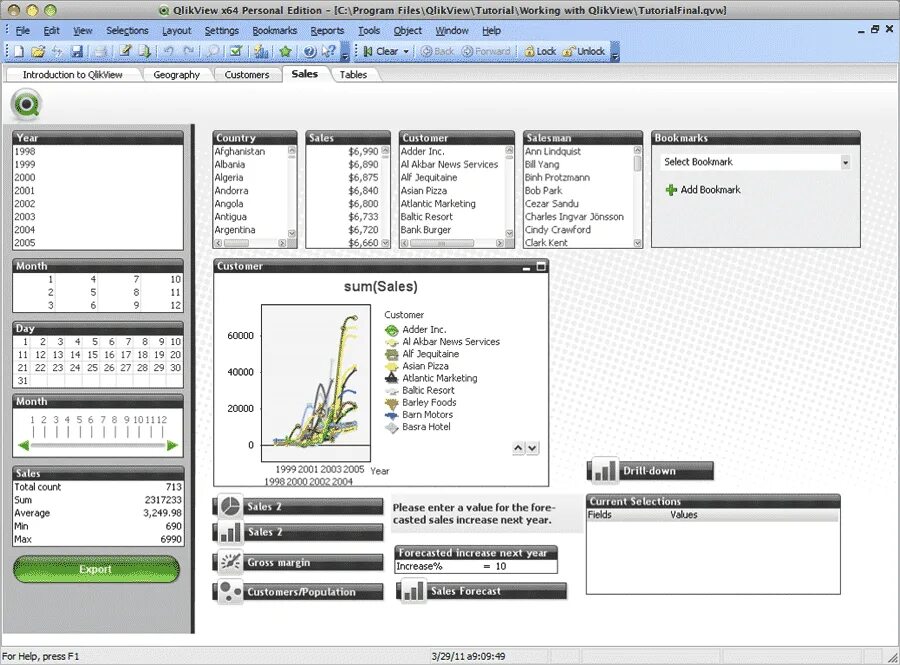The width and height of the screenshot is (900, 665).
Task: Click the Refresh arrows toolbar icon
Action: (x=57, y=51)
